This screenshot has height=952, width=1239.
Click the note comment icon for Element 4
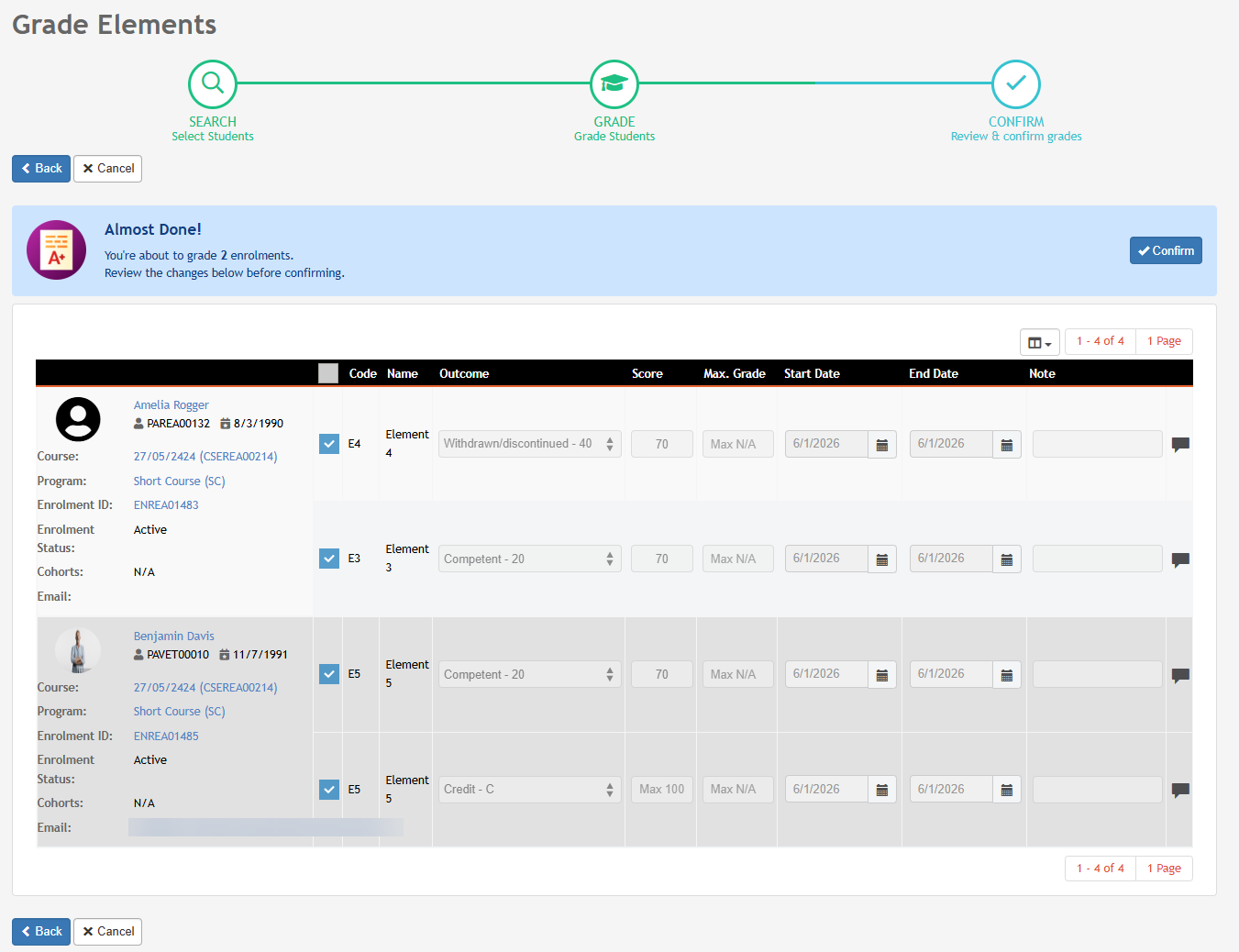pos(1180,445)
